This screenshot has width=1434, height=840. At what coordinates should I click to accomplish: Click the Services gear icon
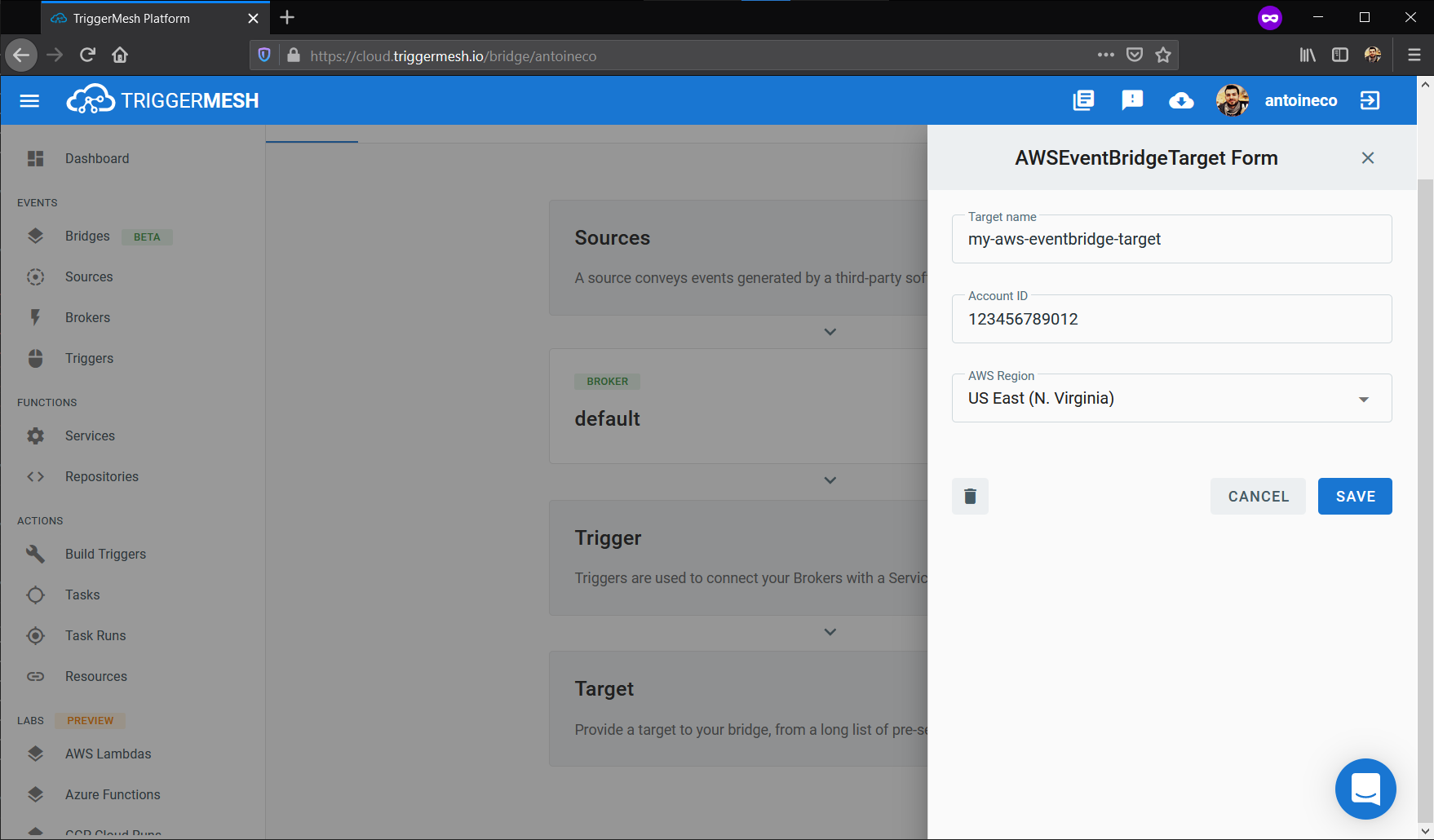pyautogui.click(x=35, y=435)
